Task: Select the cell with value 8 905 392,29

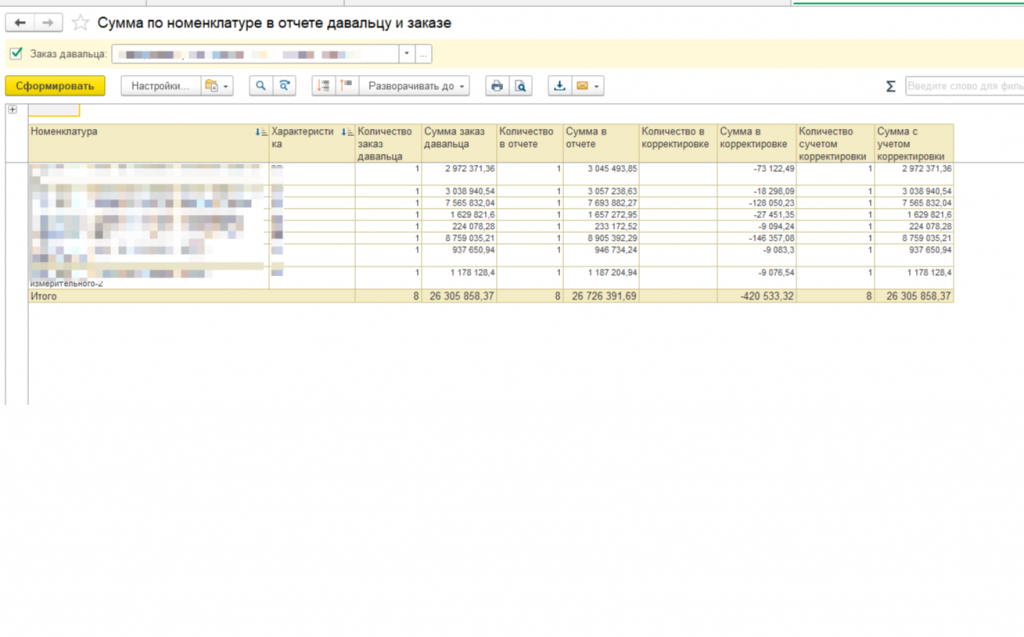Action: pos(601,238)
